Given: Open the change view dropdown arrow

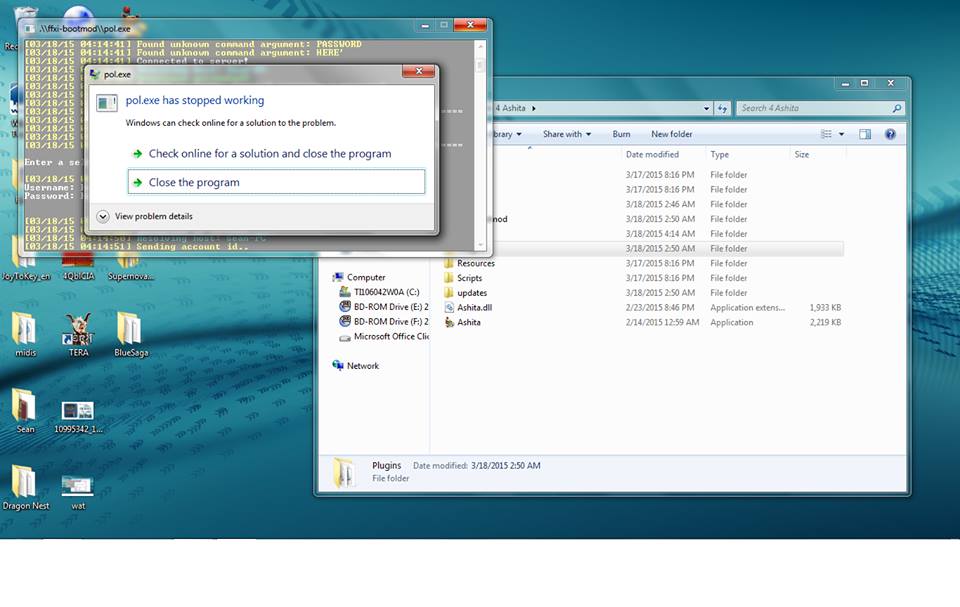Looking at the screenshot, I should point(841,134).
